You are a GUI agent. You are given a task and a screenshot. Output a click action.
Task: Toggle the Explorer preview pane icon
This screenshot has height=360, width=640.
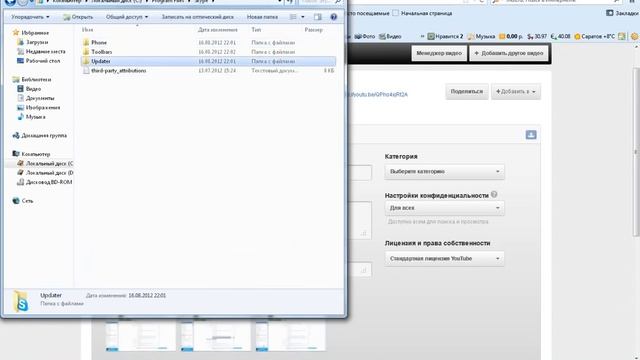click(318, 17)
